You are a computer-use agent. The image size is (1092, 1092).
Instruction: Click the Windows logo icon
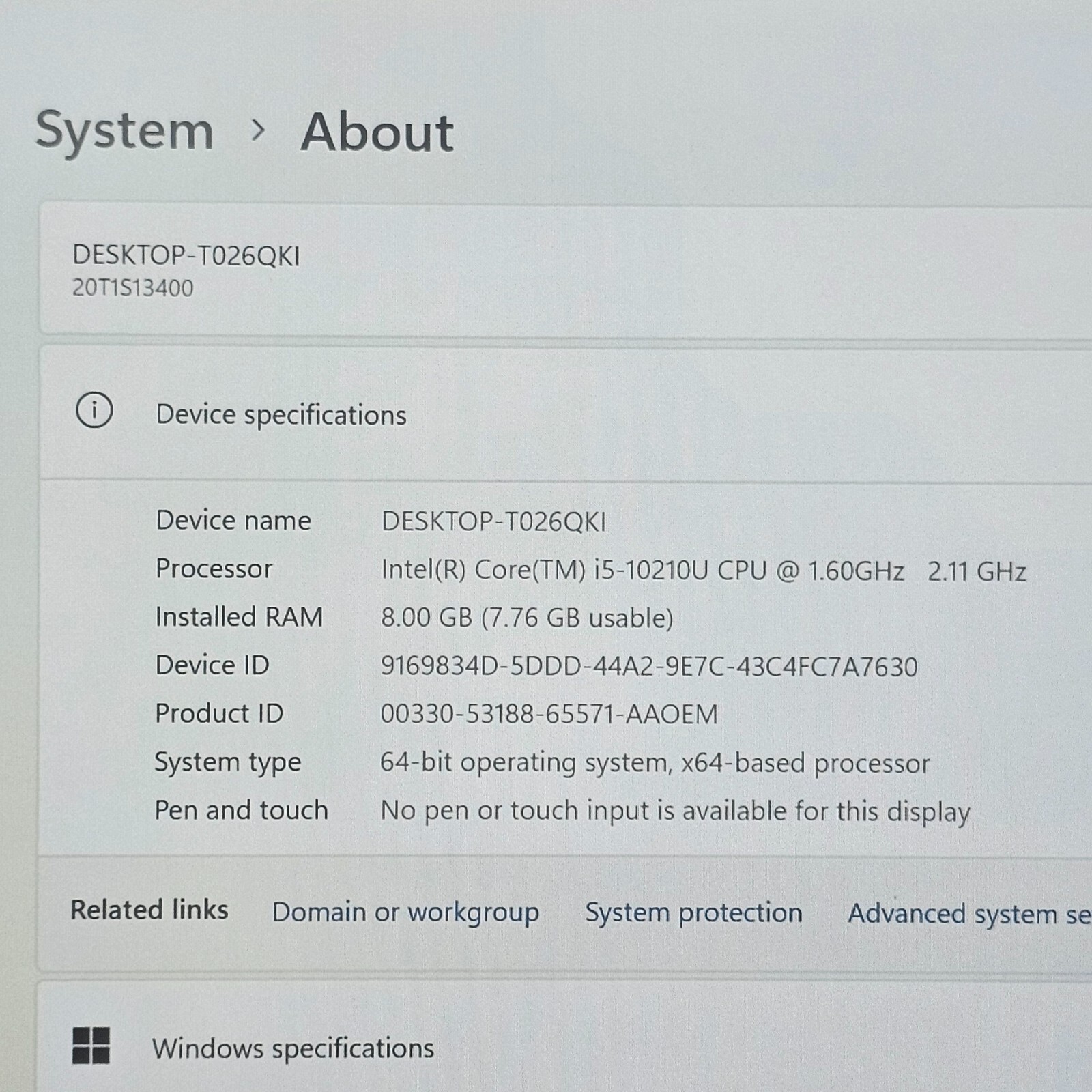[x=91, y=1046]
